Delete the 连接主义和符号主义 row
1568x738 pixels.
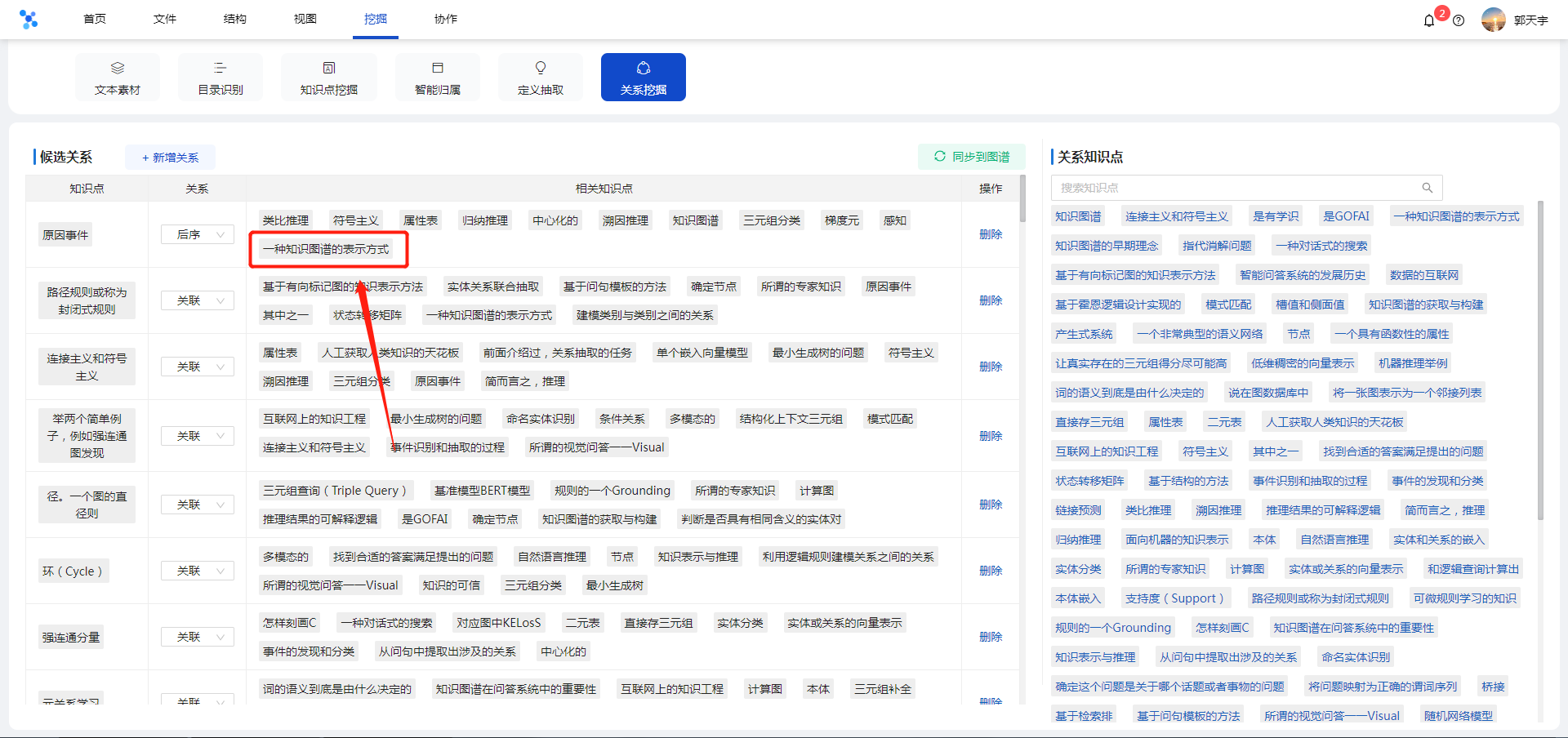991,367
